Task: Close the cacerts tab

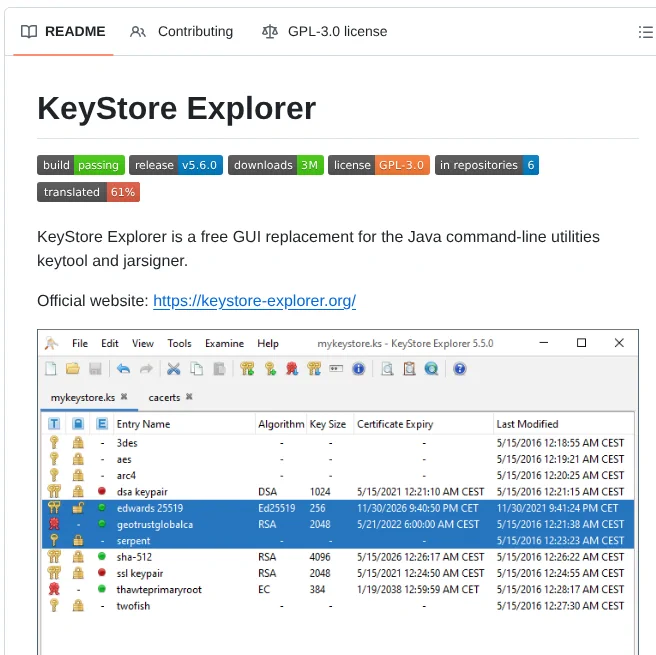Action: click(189, 397)
